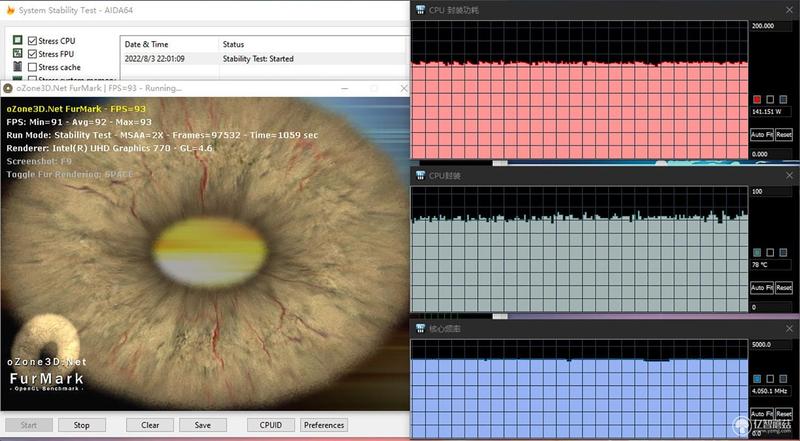Minimize the FurMark window
Viewport: 800px width, 441px height.
pyautogui.click(x=345, y=88)
